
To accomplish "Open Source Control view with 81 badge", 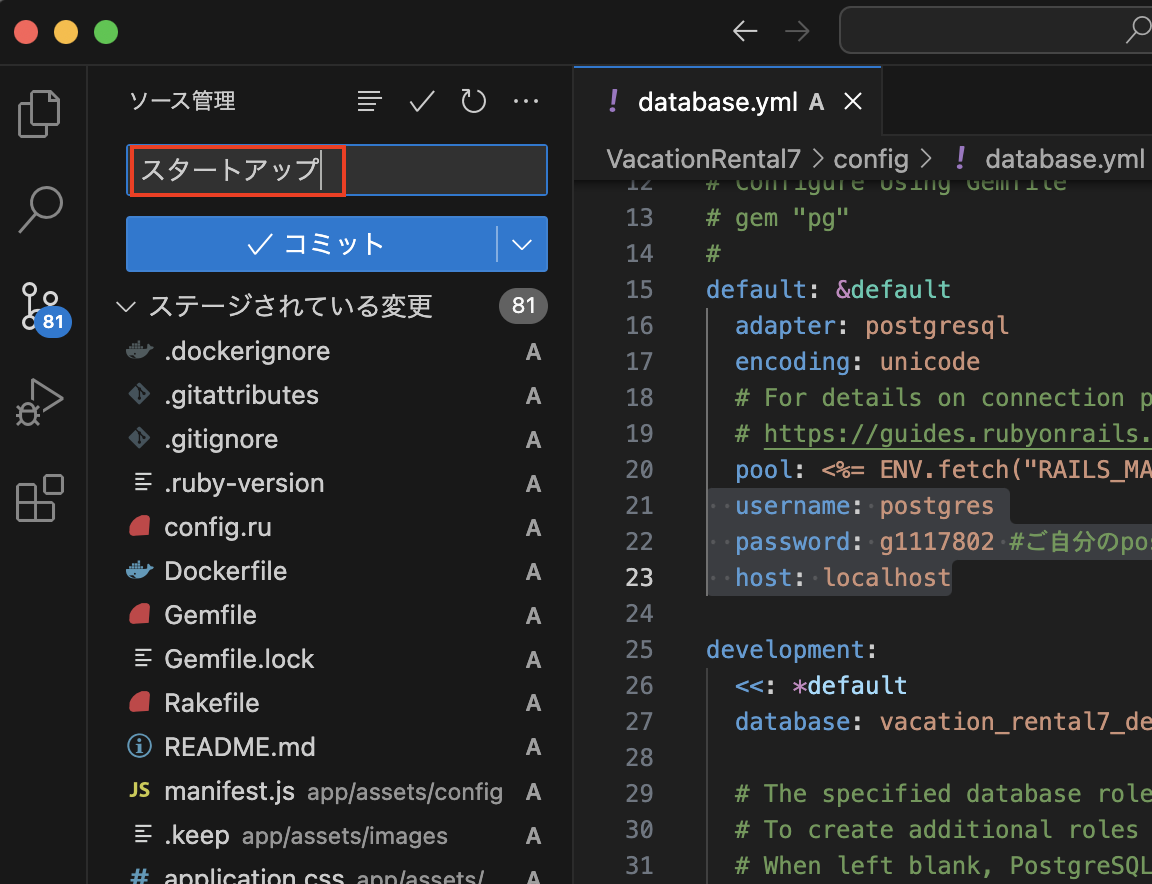I will point(44,308).
